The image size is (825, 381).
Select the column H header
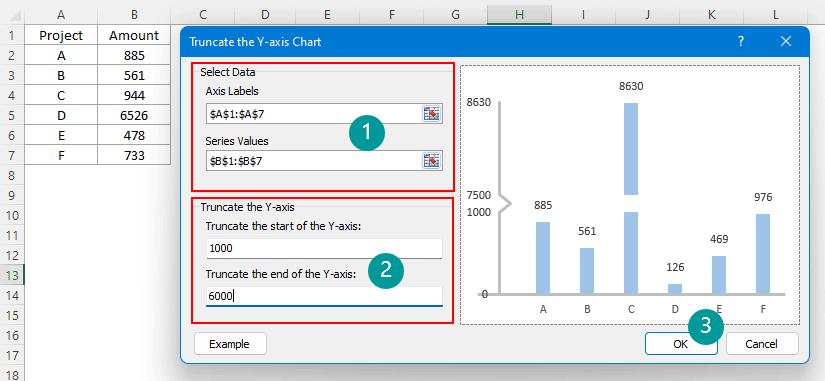[519, 15]
